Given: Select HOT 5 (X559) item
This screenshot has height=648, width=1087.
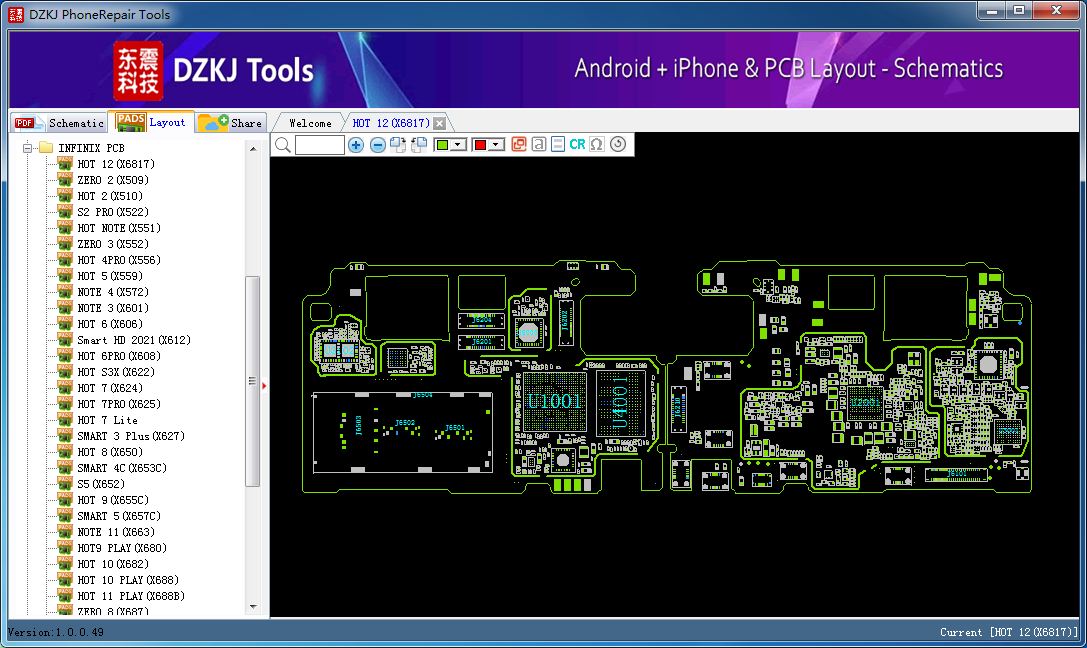Looking at the screenshot, I should 110,276.
